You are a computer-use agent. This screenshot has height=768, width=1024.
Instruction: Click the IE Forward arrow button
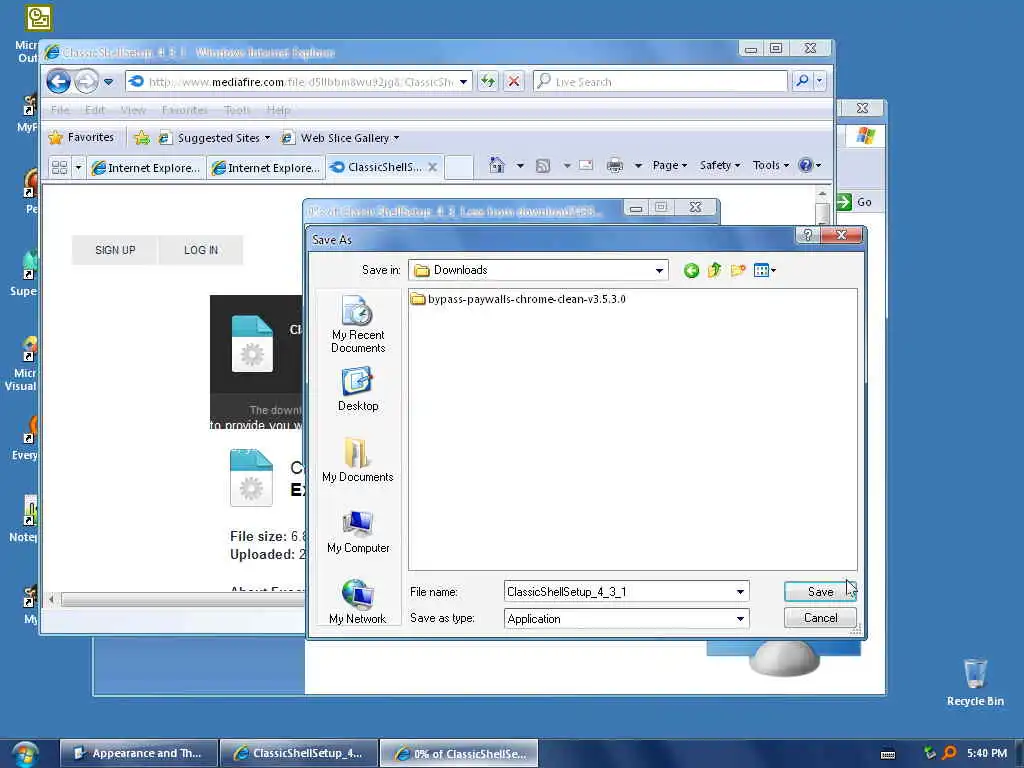(86, 82)
